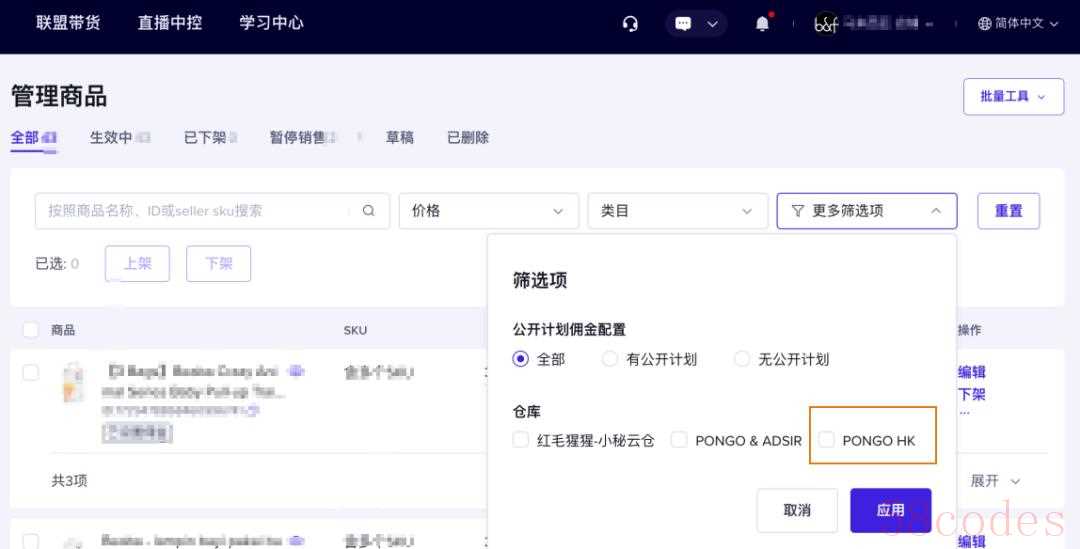The width and height of the screenshot is (1080, 549).
Task: Expand the 展开 SKU list
Action: click(x=995, y=481)
